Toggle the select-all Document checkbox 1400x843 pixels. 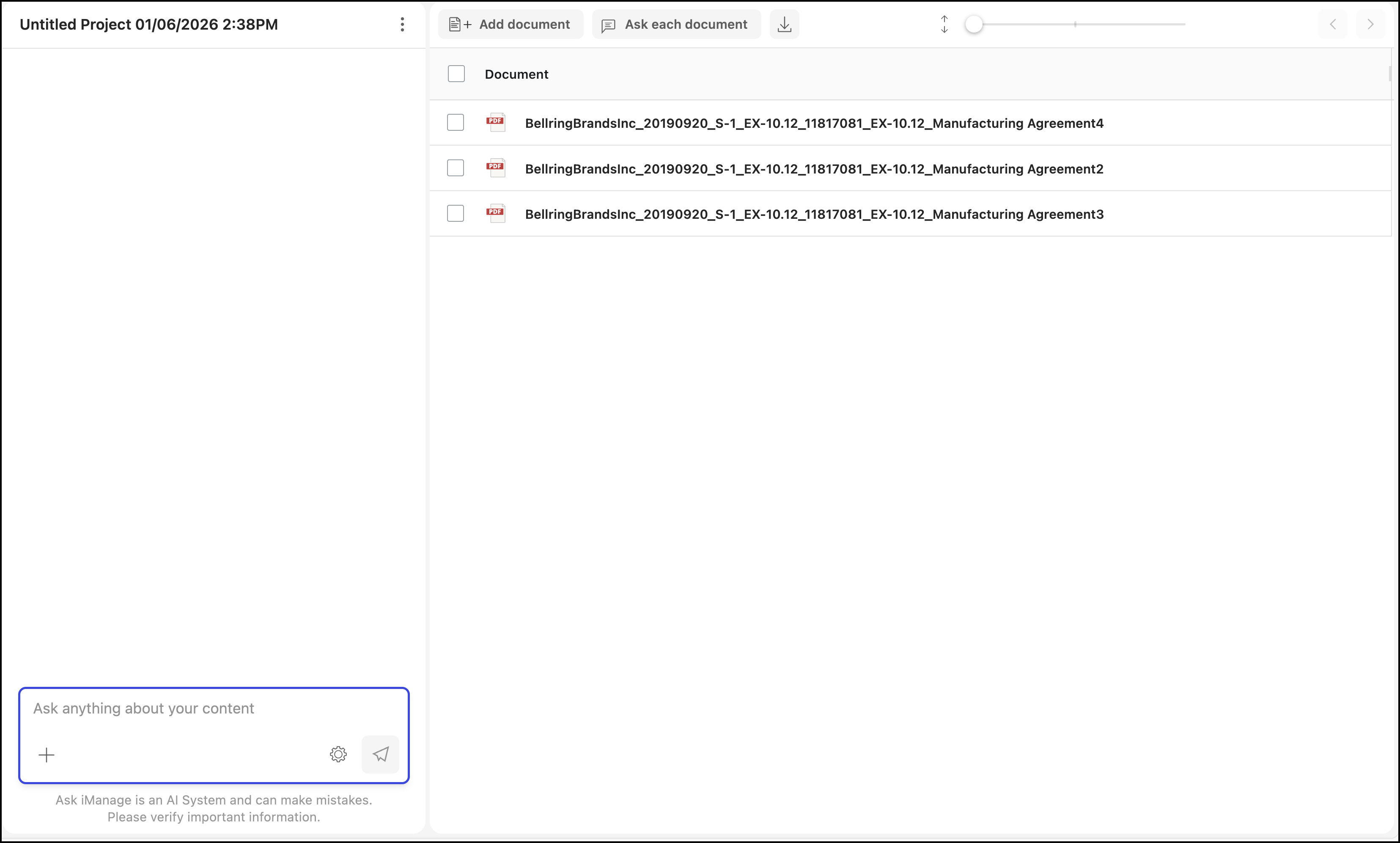456,74
